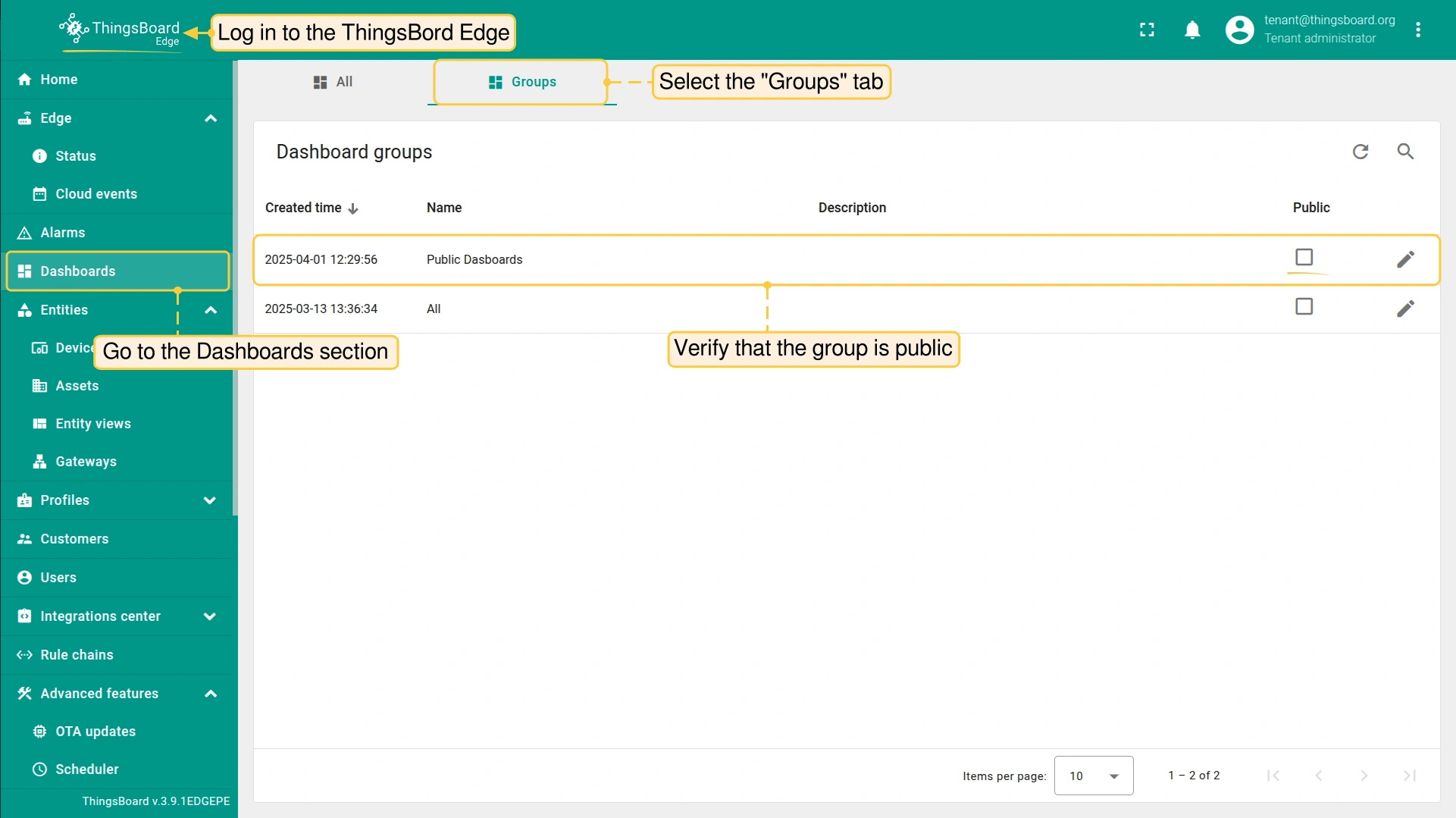Open search in Dashboard groups header
1456x818 pixels.
(x=1405, y=152)
